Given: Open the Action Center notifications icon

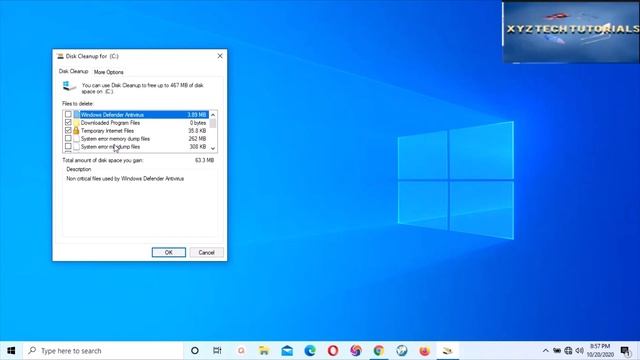Looking at the screenshot, I should [x=626, y=351].
